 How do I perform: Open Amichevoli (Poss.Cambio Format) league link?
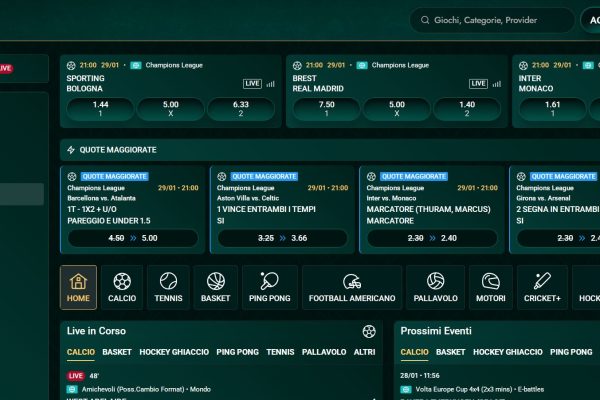pyautogui.click(x=146, y=389)
